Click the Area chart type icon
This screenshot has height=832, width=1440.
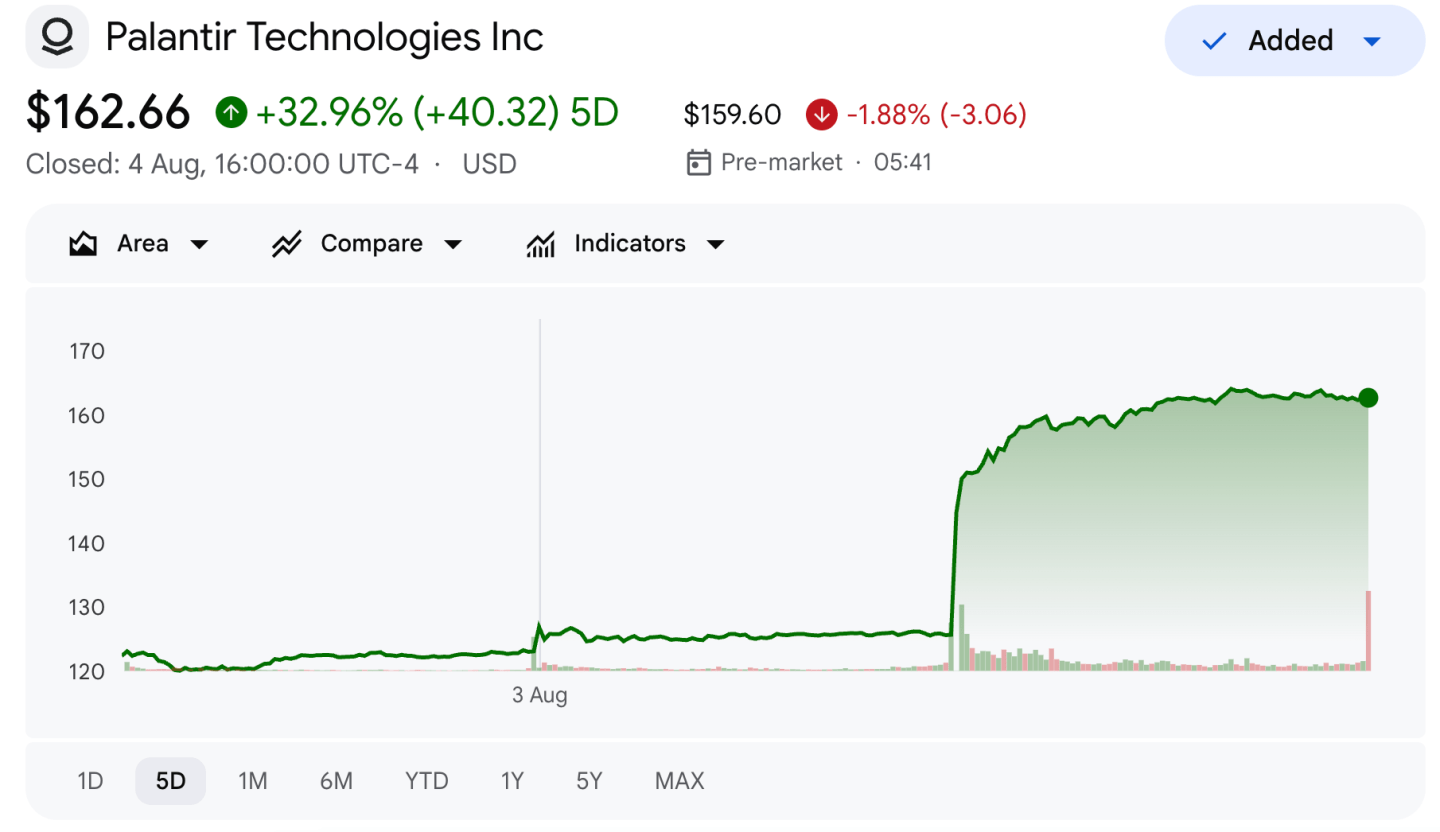coord(83,244)
